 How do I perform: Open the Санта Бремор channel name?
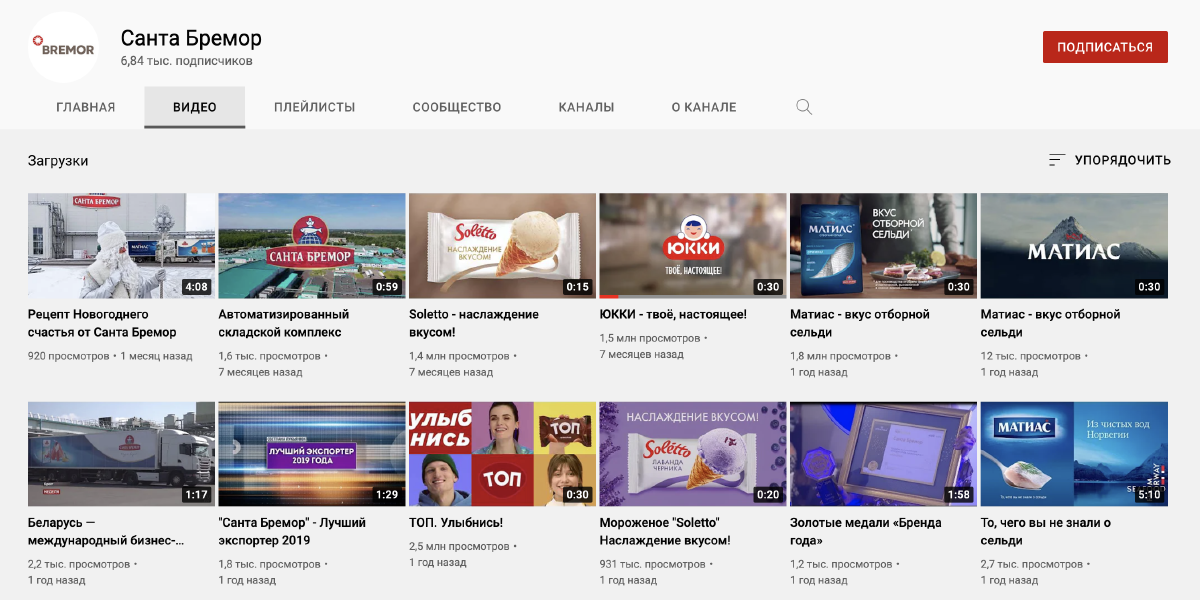(191, 38)
